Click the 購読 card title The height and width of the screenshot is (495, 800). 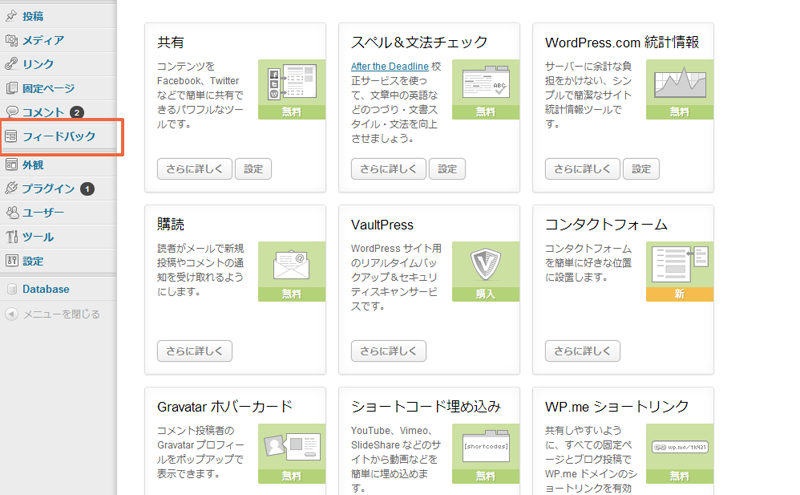click(x=170, y=225)
